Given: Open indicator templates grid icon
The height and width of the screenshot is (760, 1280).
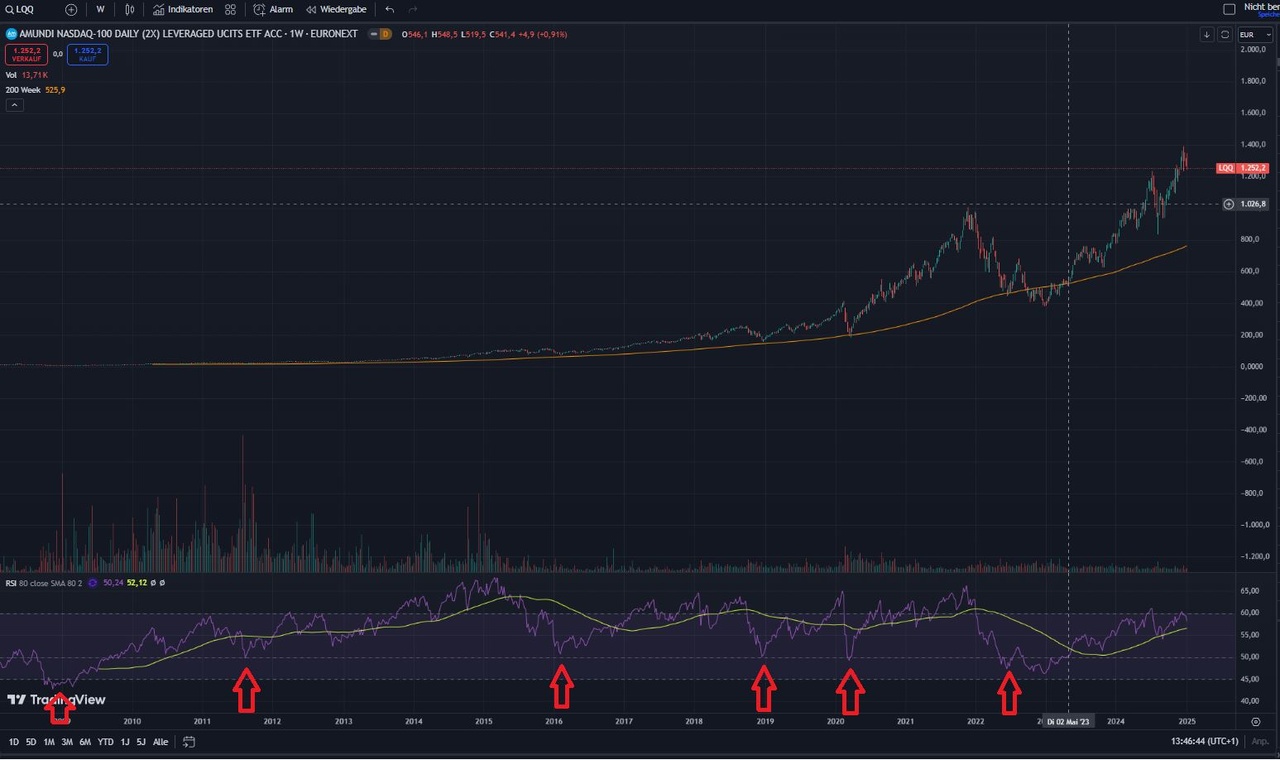Looking at the screenshot, I should 231,9.
